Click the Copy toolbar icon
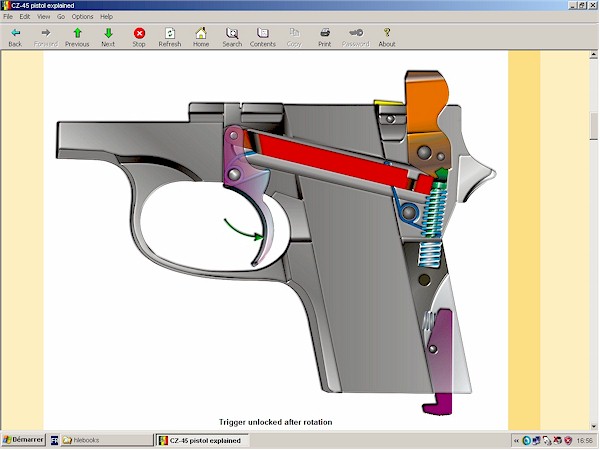 click(x=294, y=37)
